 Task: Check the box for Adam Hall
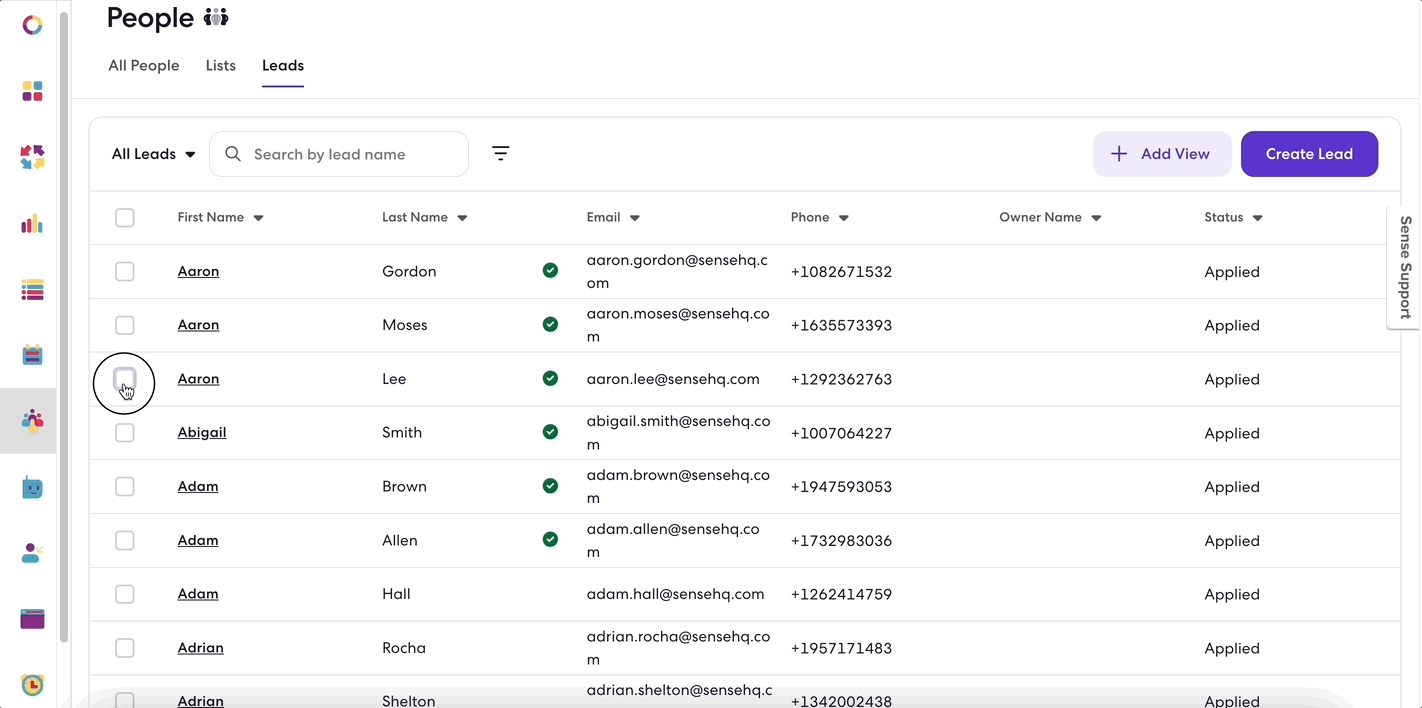click(124, 594)
